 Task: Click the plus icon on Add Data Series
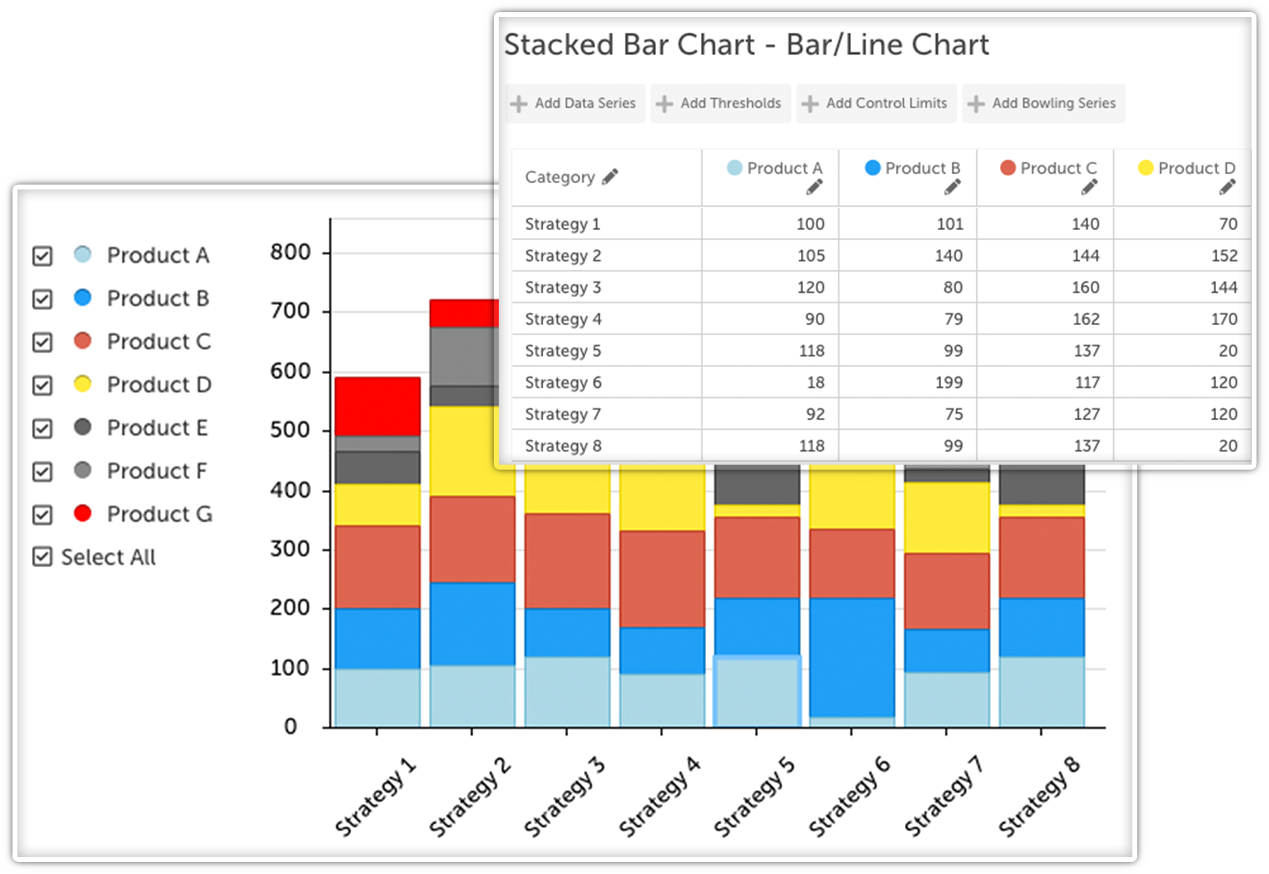click(x=519, y=103)
